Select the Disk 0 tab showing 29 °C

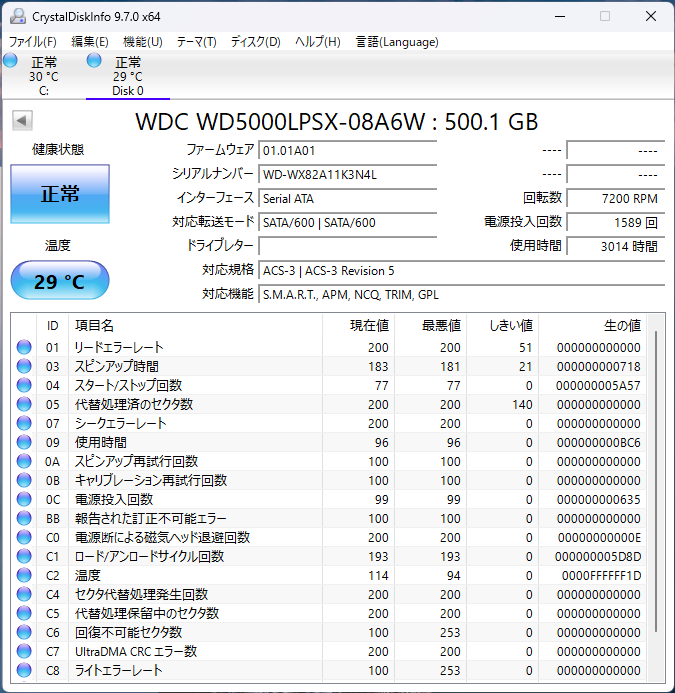[x=128, y=76]
